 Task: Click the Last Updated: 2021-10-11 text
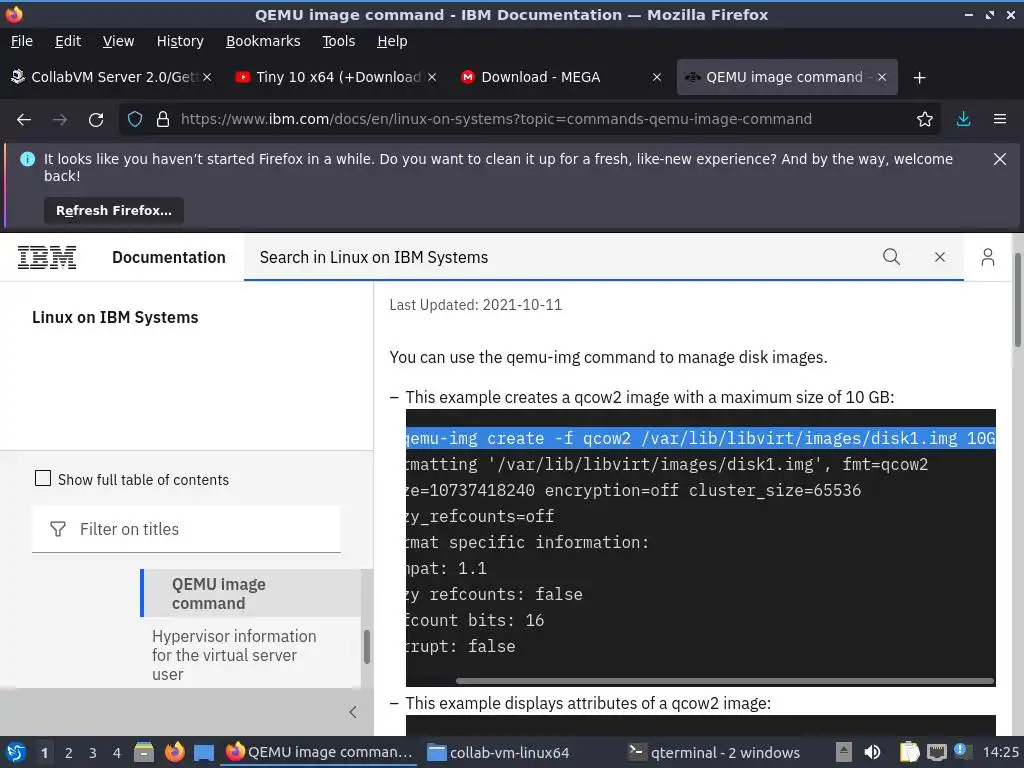[x=475, y=305]
